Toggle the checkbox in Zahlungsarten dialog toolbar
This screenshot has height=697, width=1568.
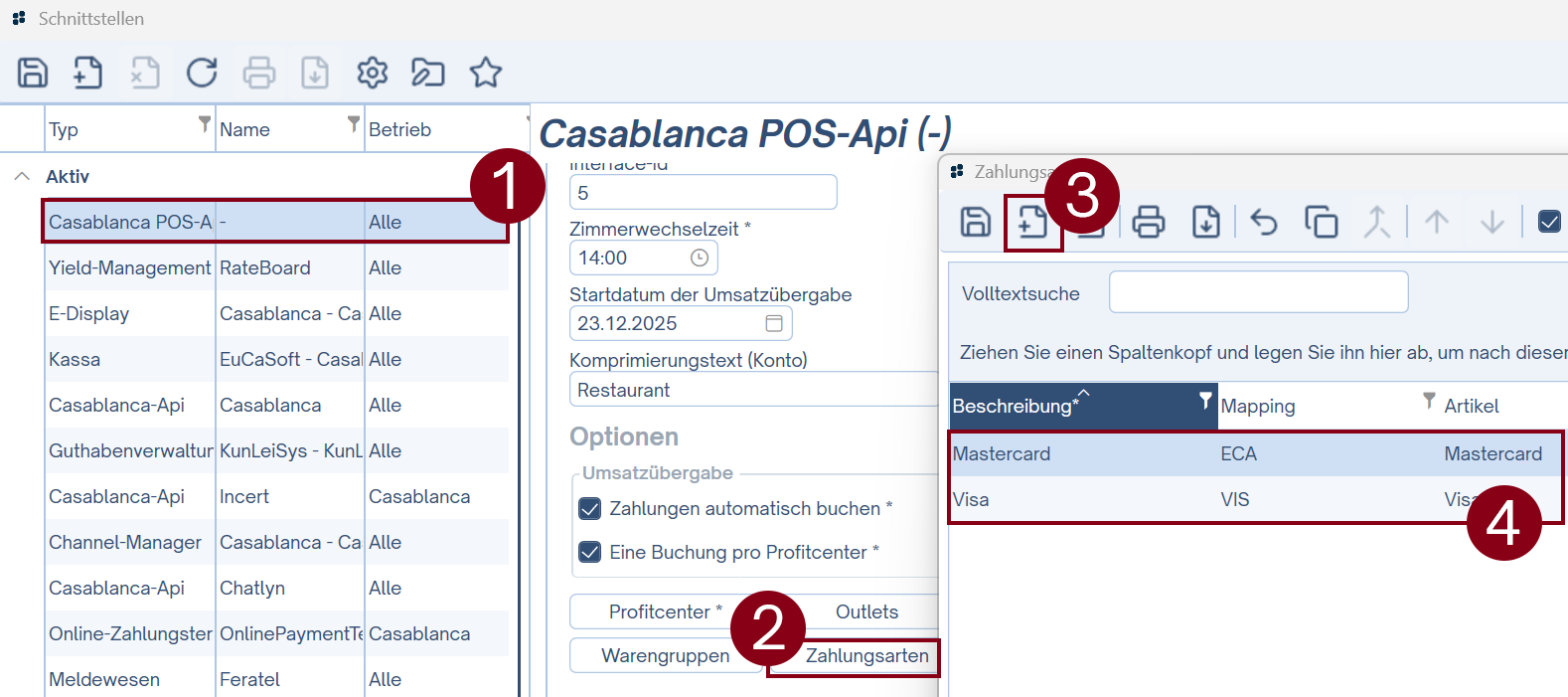[1549, 221]
